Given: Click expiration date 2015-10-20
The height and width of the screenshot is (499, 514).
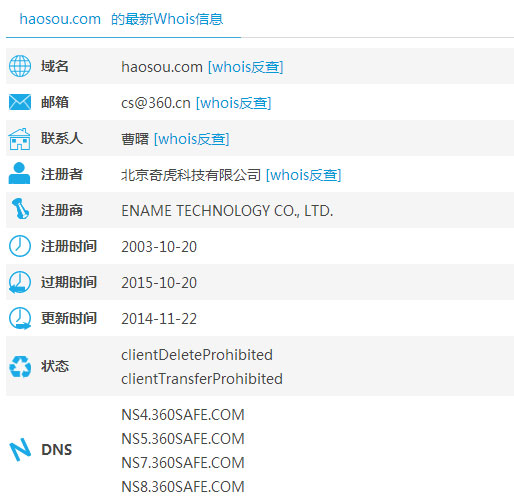Looking at the screenshot, I should pyautogui.click(x=159, y=283).
